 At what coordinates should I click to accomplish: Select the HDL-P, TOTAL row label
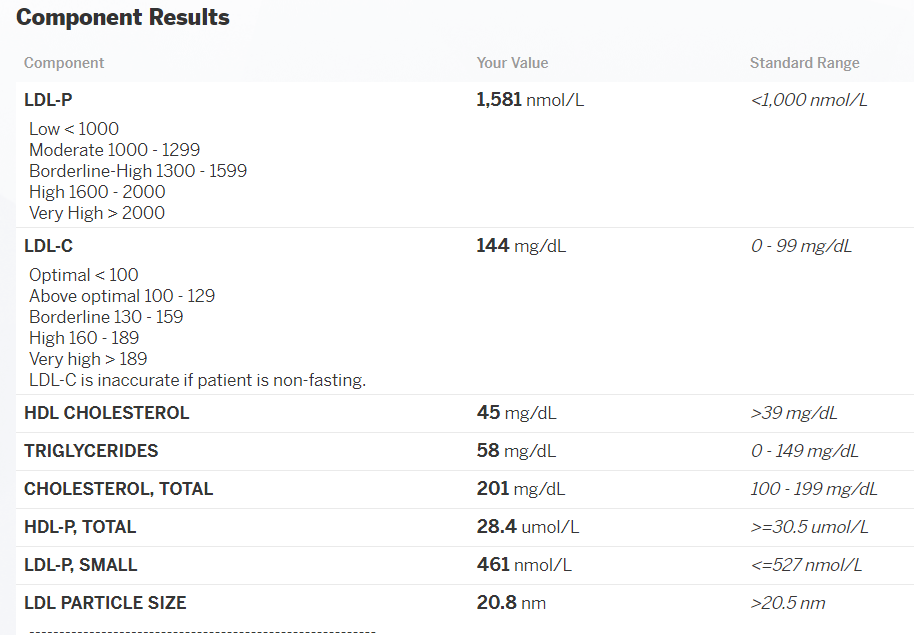[x=80, y=527]
